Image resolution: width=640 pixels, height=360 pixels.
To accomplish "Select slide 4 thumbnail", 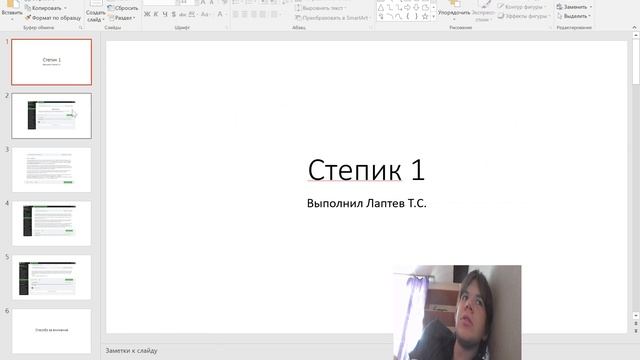I will pos(51,223).
